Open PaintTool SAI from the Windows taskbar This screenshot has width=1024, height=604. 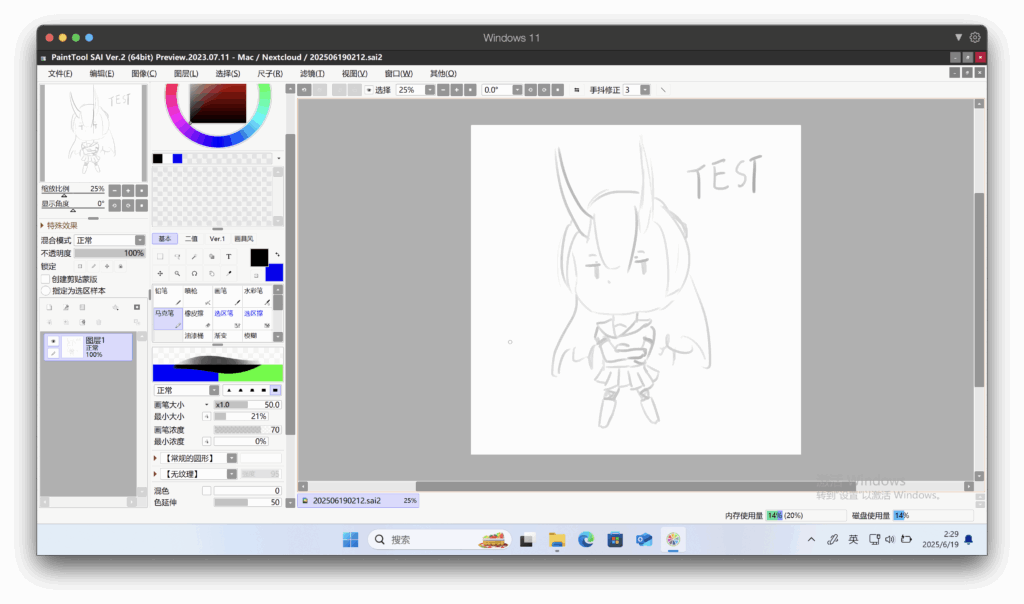tap(674, 540)
